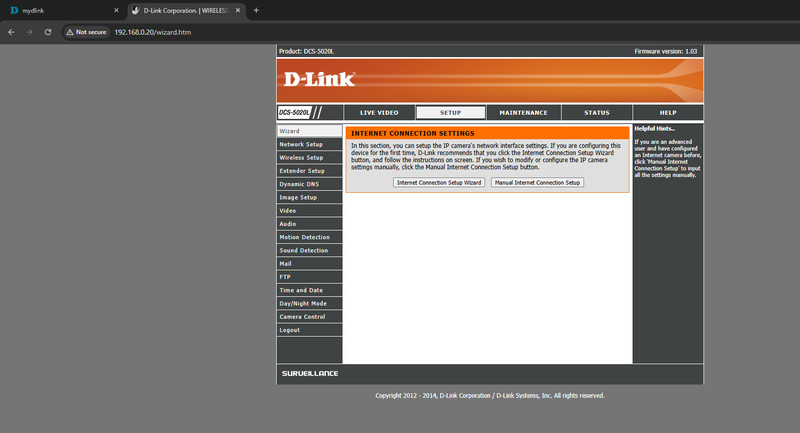Click the Not secure site indicator
800x433 pixels.
point(86,32)
